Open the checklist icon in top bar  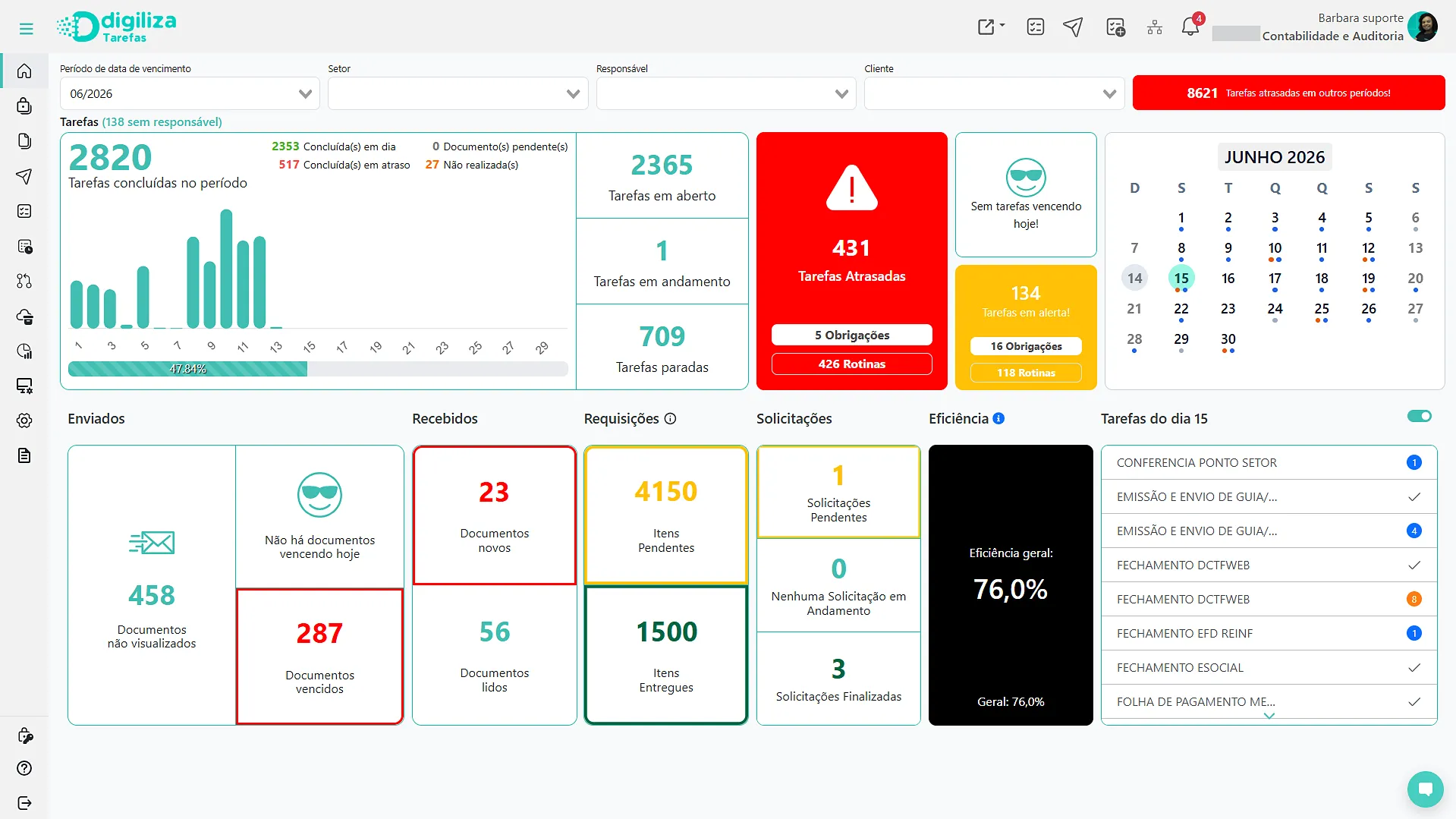1035,27
